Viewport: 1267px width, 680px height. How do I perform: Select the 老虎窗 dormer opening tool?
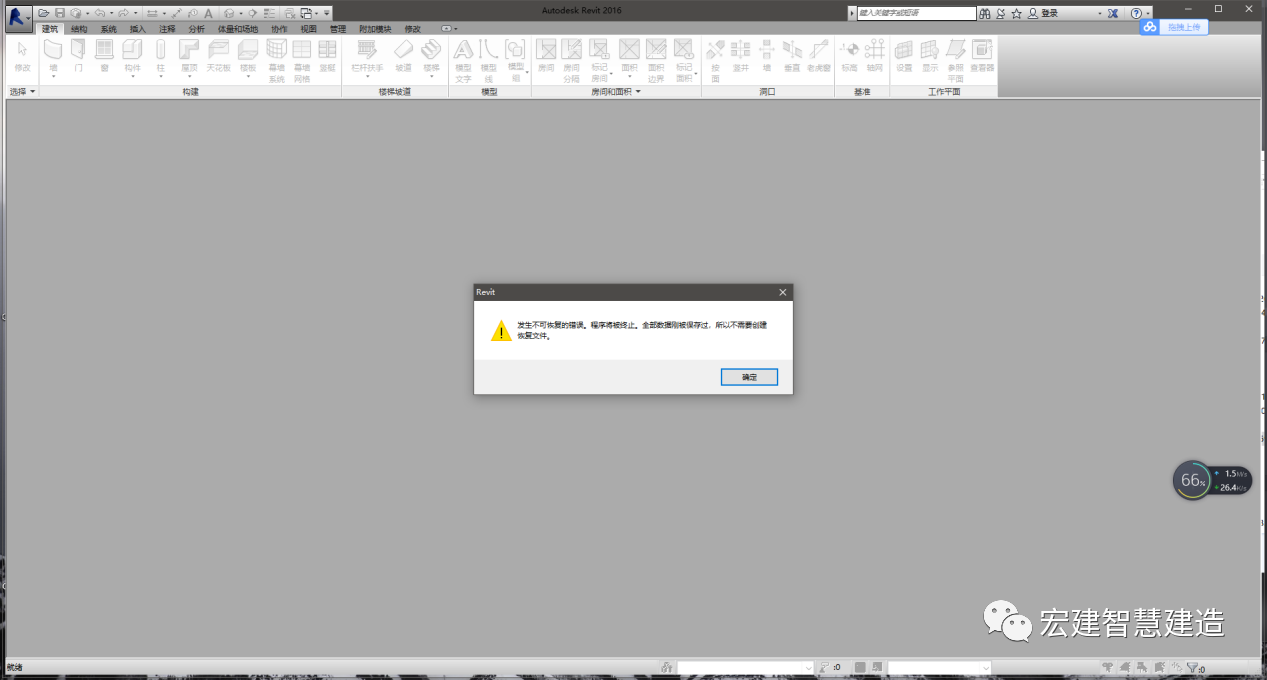[819, 55]
